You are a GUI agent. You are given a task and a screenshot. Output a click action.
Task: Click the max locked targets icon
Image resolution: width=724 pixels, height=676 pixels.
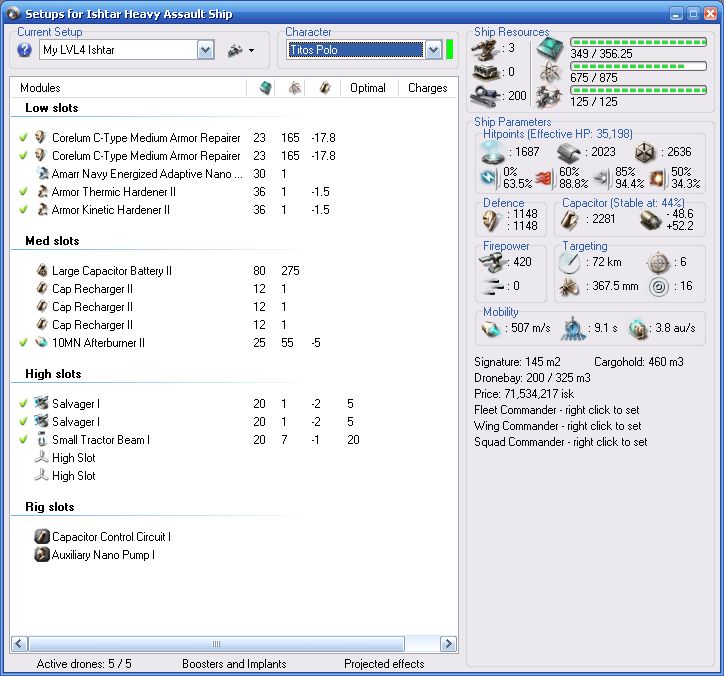click(658, 262)
